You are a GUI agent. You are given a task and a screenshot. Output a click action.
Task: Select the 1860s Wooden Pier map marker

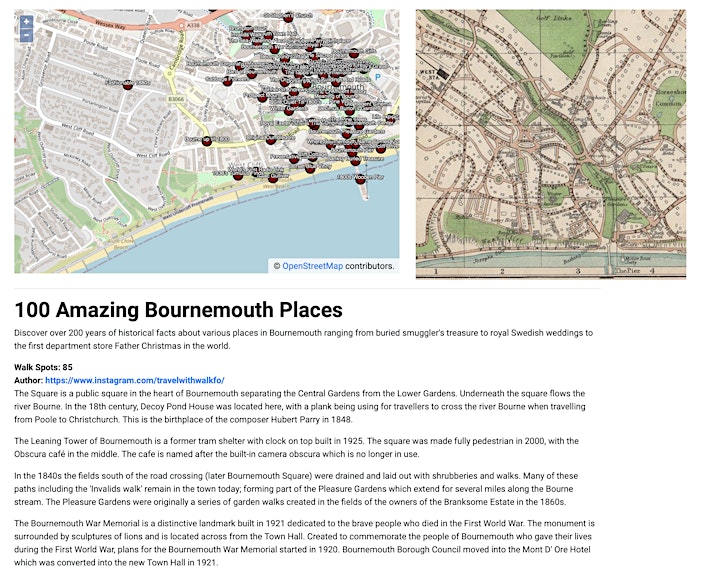click(x=360, y=179)
